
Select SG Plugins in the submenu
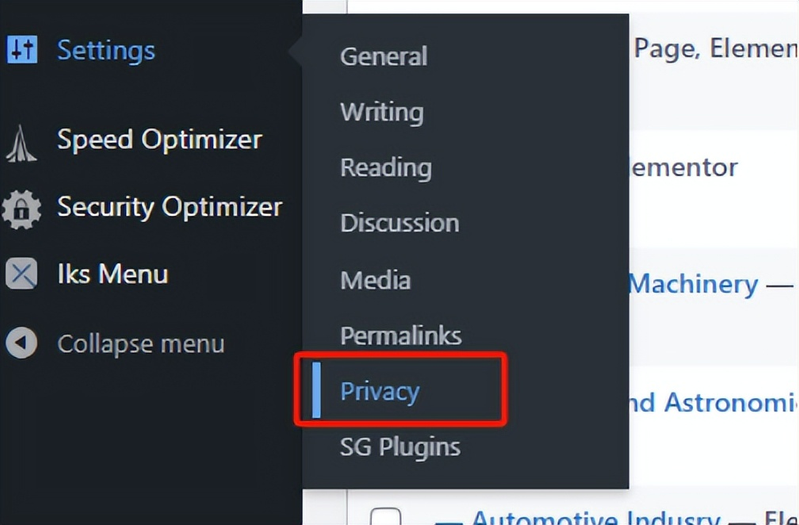pos(400,447)
